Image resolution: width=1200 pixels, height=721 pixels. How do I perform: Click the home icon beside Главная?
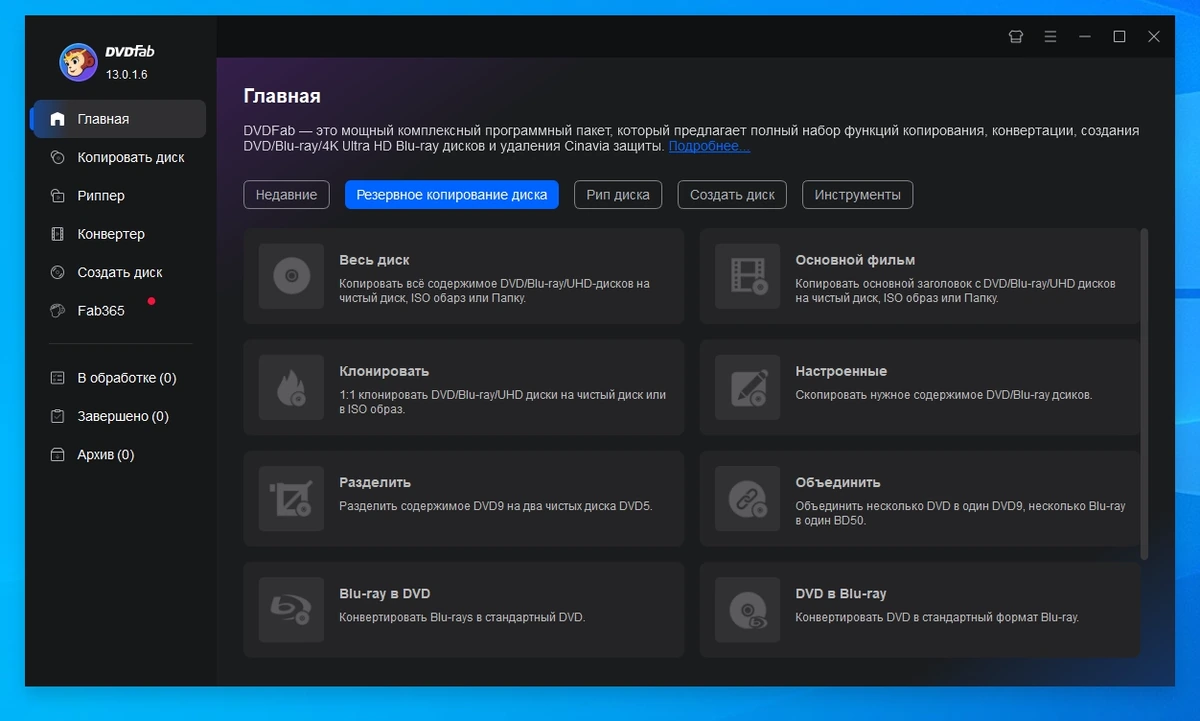tap(57, 119)
